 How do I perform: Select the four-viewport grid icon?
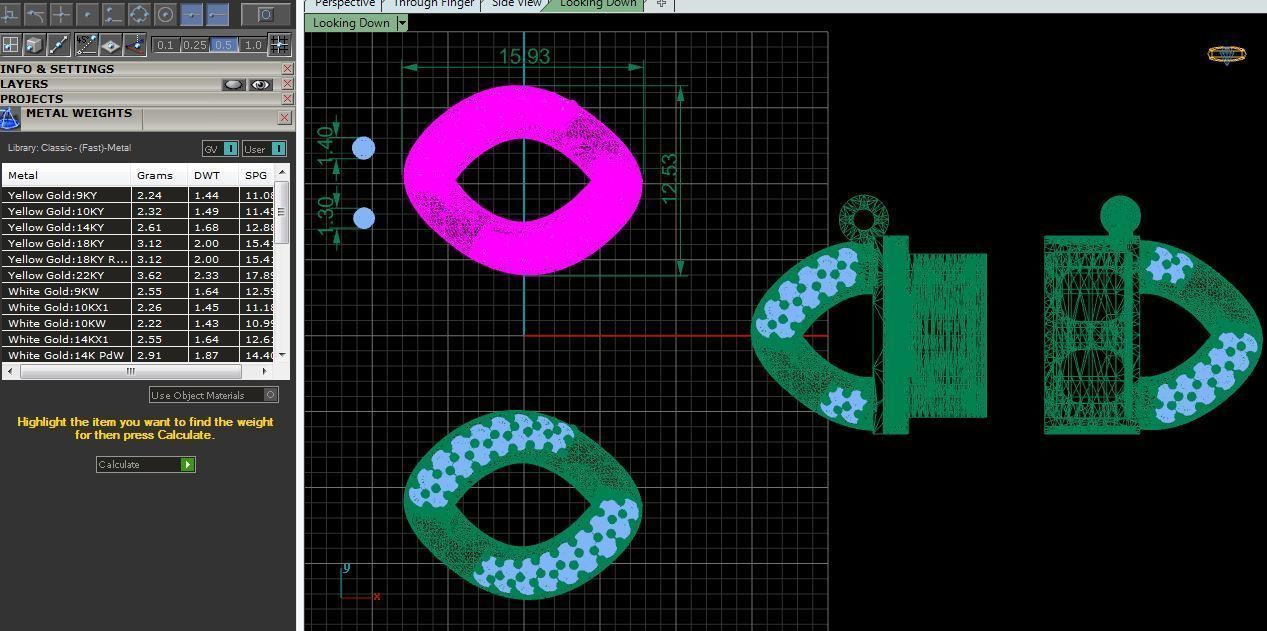coord(10,44)
